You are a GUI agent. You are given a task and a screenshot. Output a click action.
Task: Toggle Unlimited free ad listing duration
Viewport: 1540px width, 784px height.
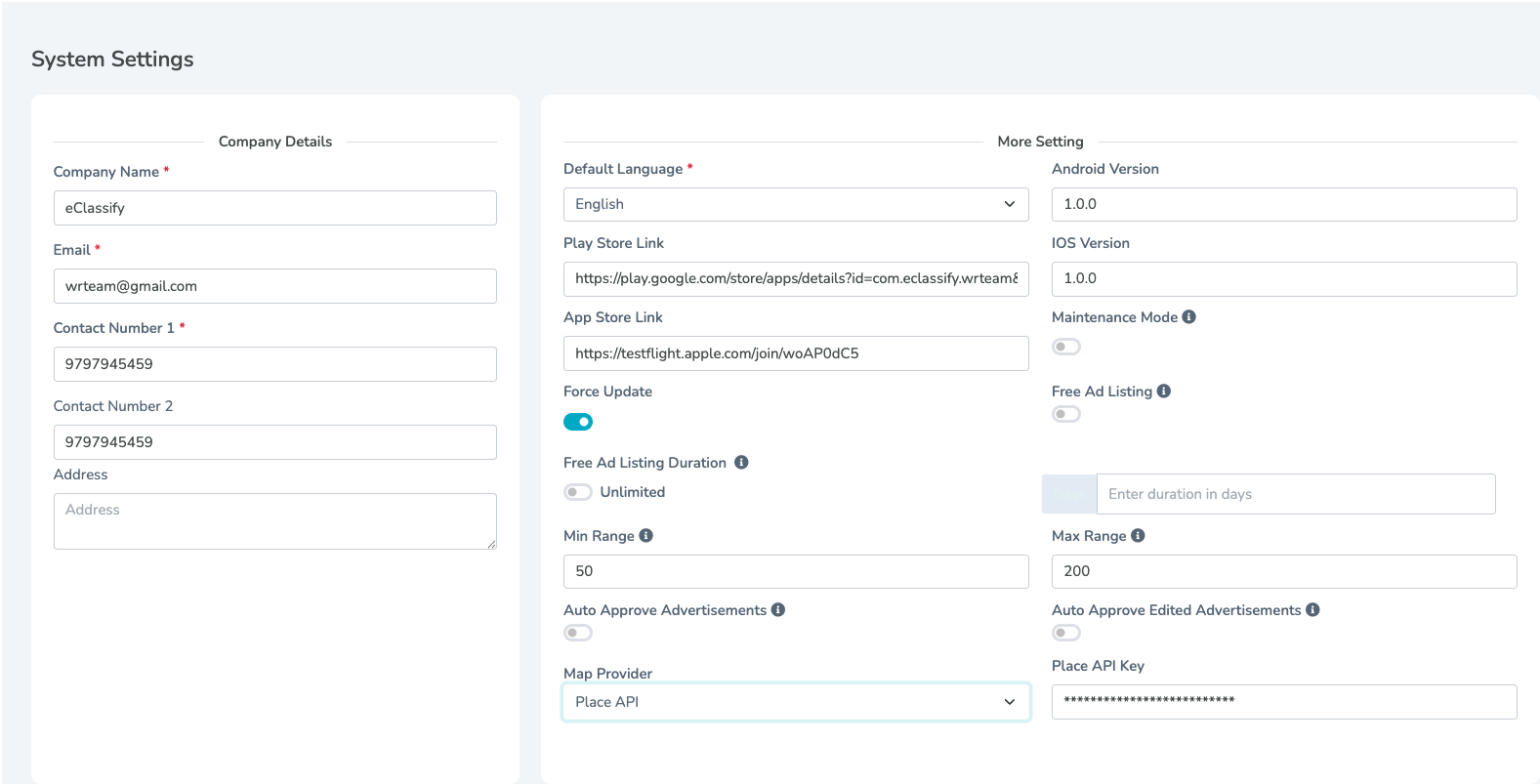tap(578, 492)
